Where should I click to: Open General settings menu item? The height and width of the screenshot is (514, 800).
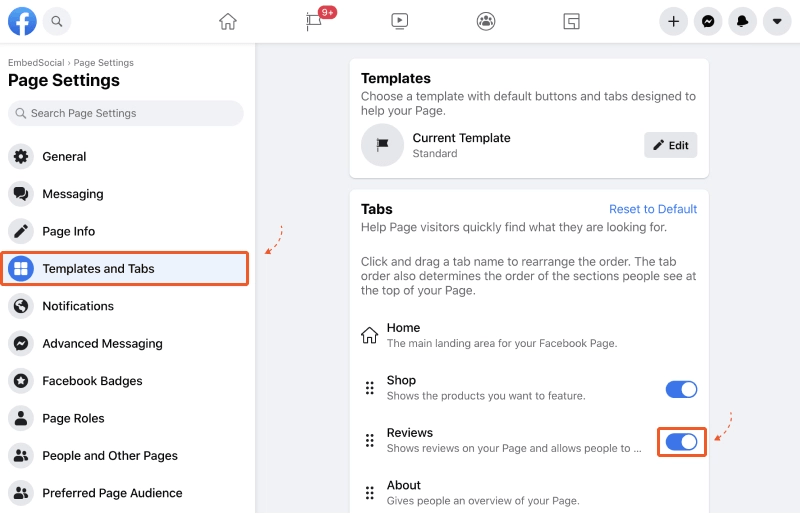coord(126,156)
